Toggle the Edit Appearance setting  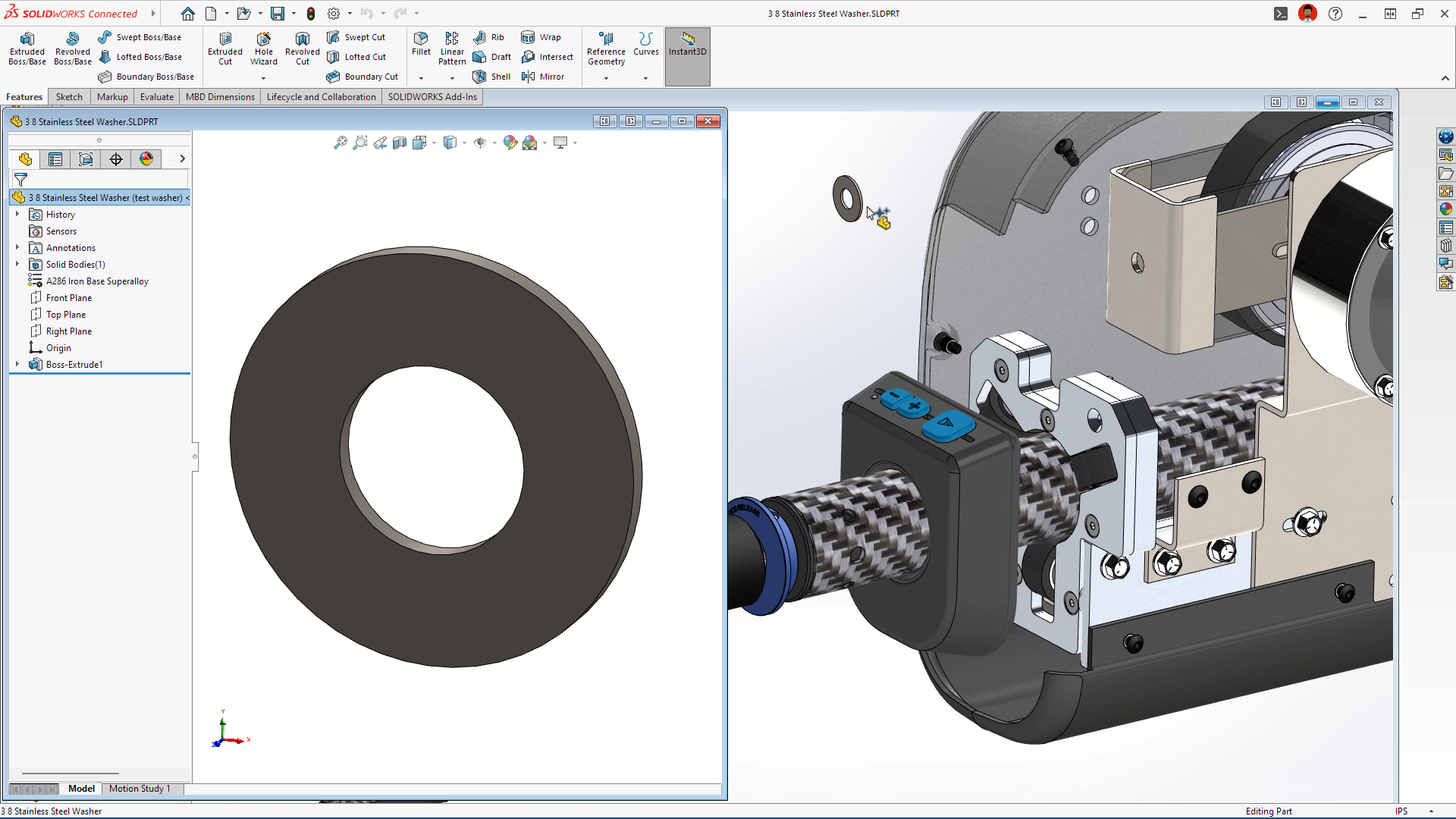click(x=510, y=142)
